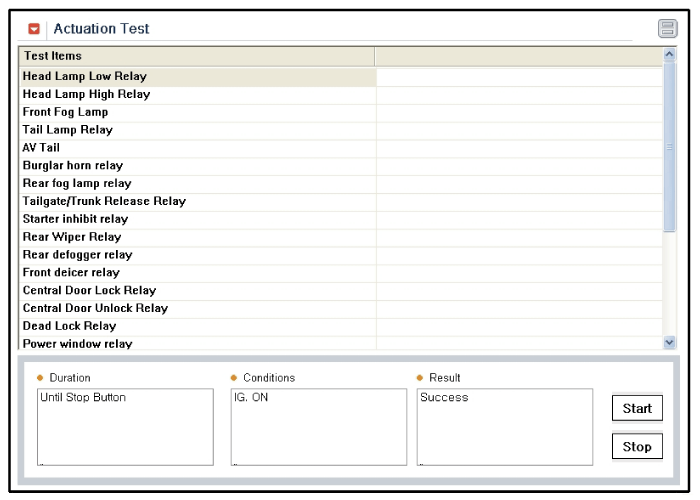Select Head Lamp High Relay item
The width and height of the screenshot is (700, 500).
198,95
